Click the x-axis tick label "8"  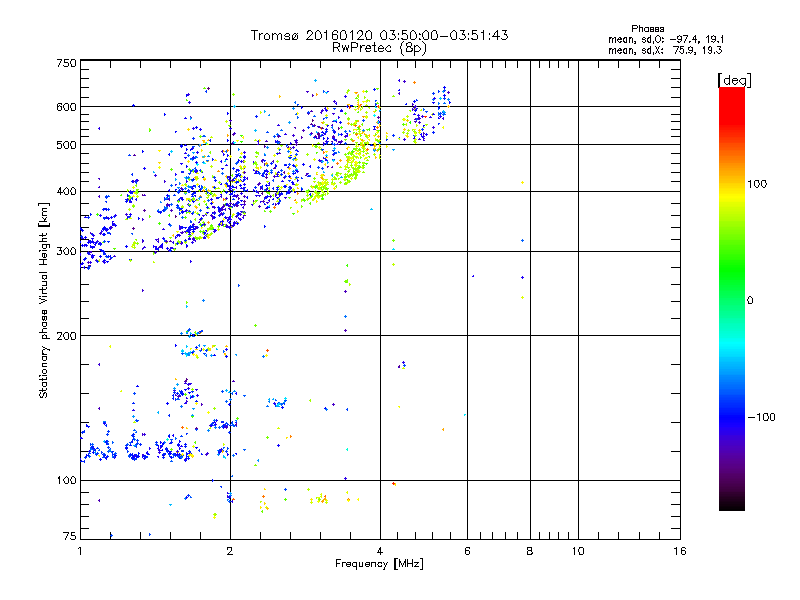pyautogui.click(x=530, y=551)
